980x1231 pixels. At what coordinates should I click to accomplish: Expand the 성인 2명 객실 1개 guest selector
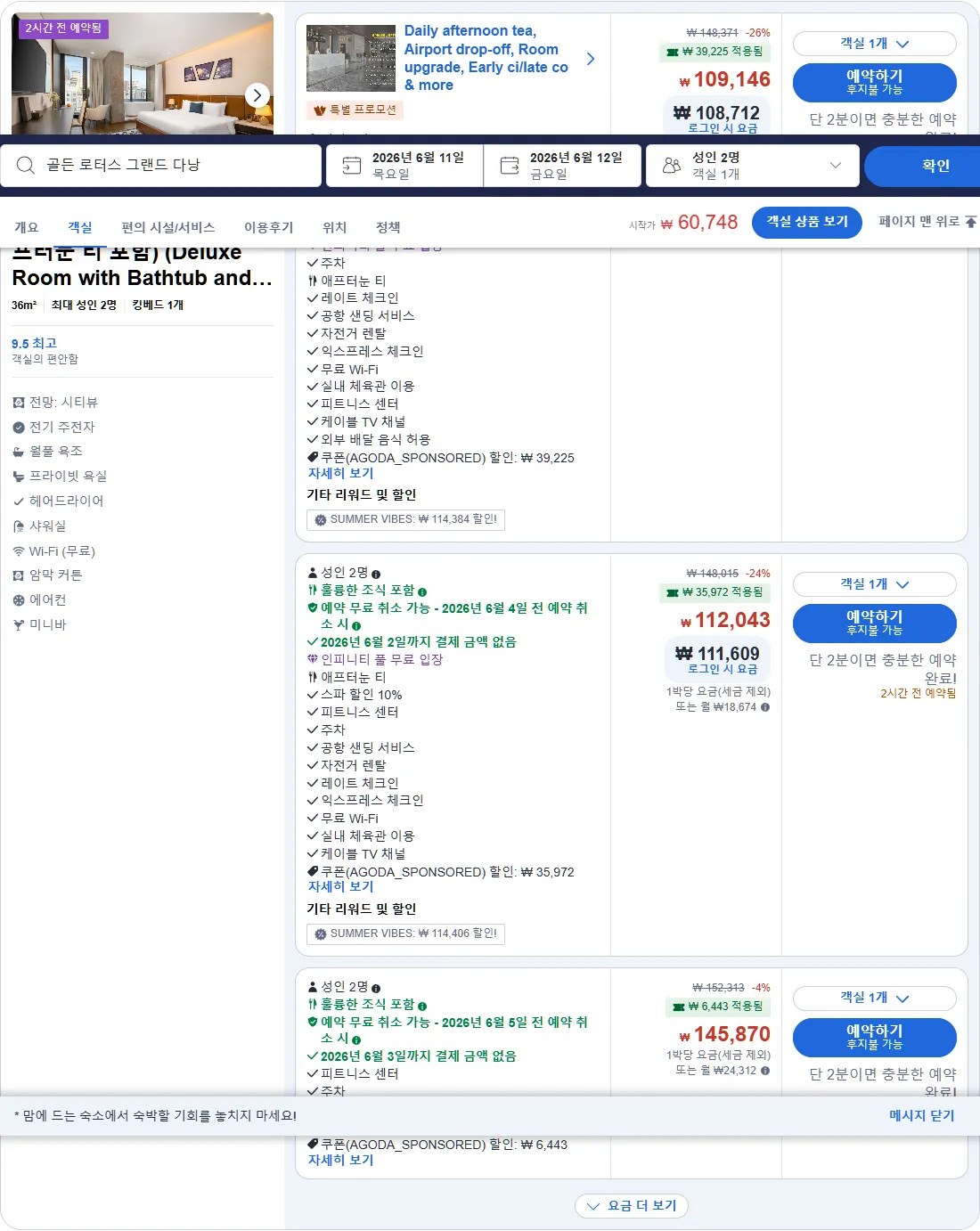[x=753, y=166]
